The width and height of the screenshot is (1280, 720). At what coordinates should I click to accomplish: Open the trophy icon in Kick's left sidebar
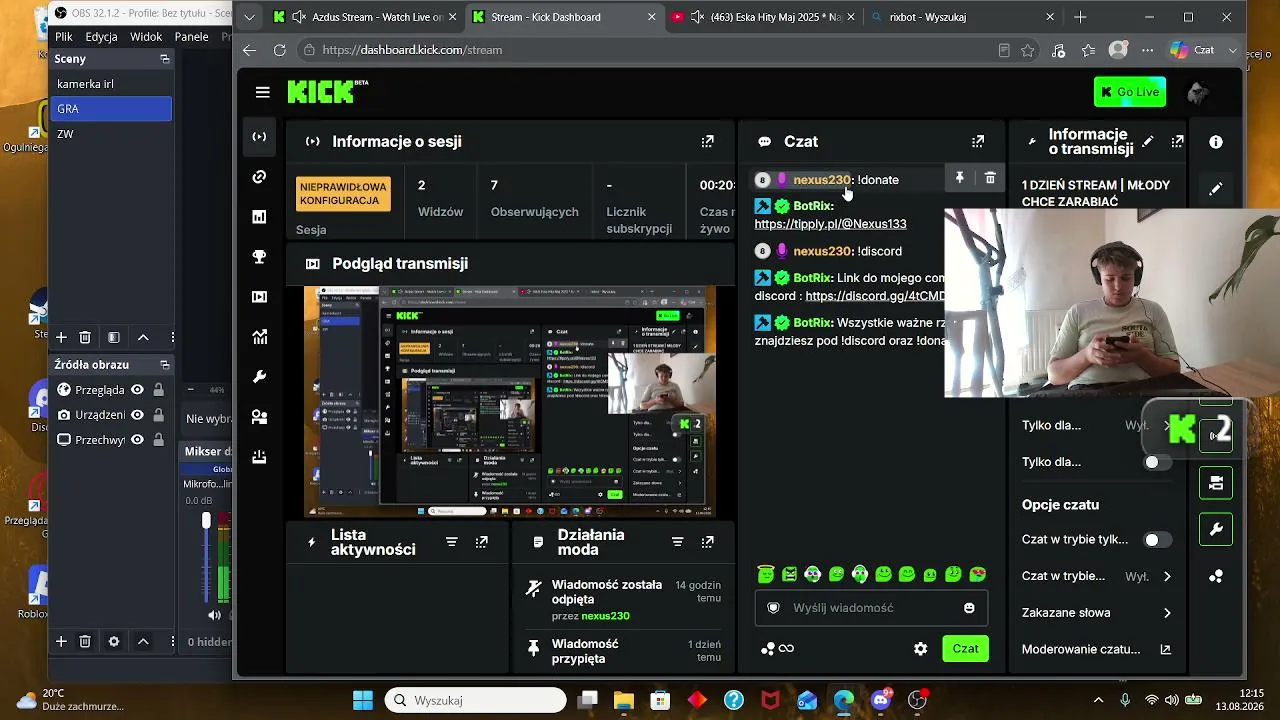[260, 257]
